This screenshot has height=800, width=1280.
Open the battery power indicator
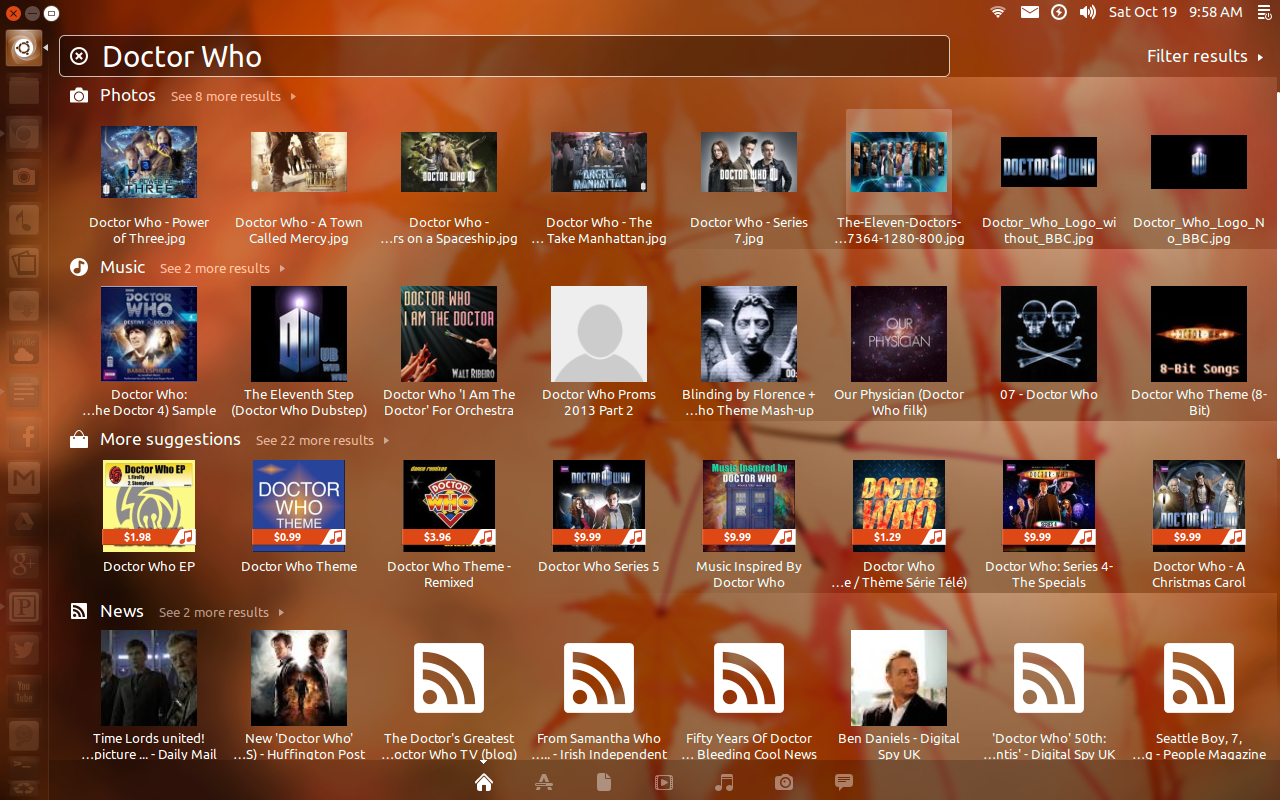click(1059, 12)
